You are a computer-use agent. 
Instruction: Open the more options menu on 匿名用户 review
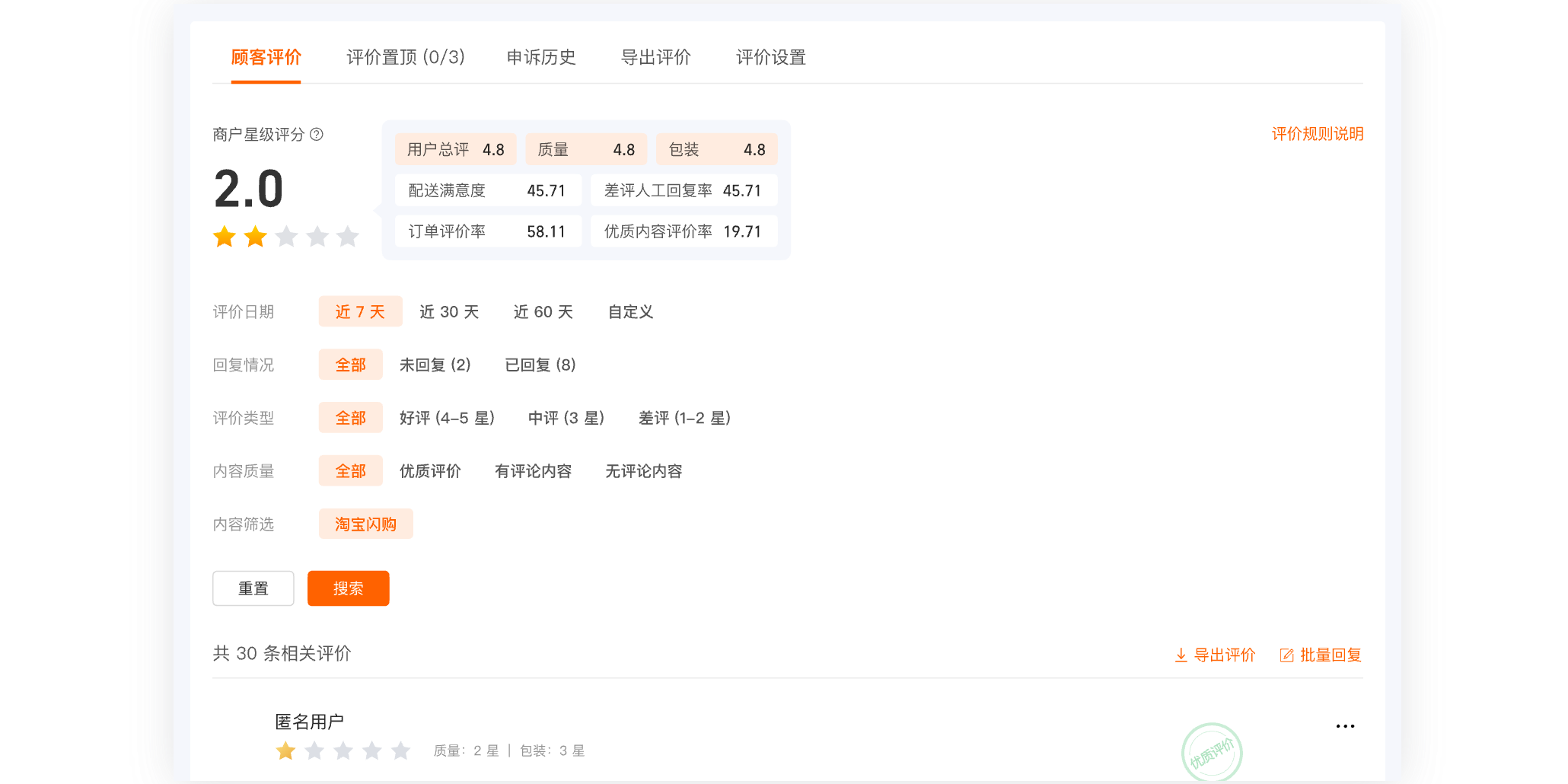(1345, 725)
